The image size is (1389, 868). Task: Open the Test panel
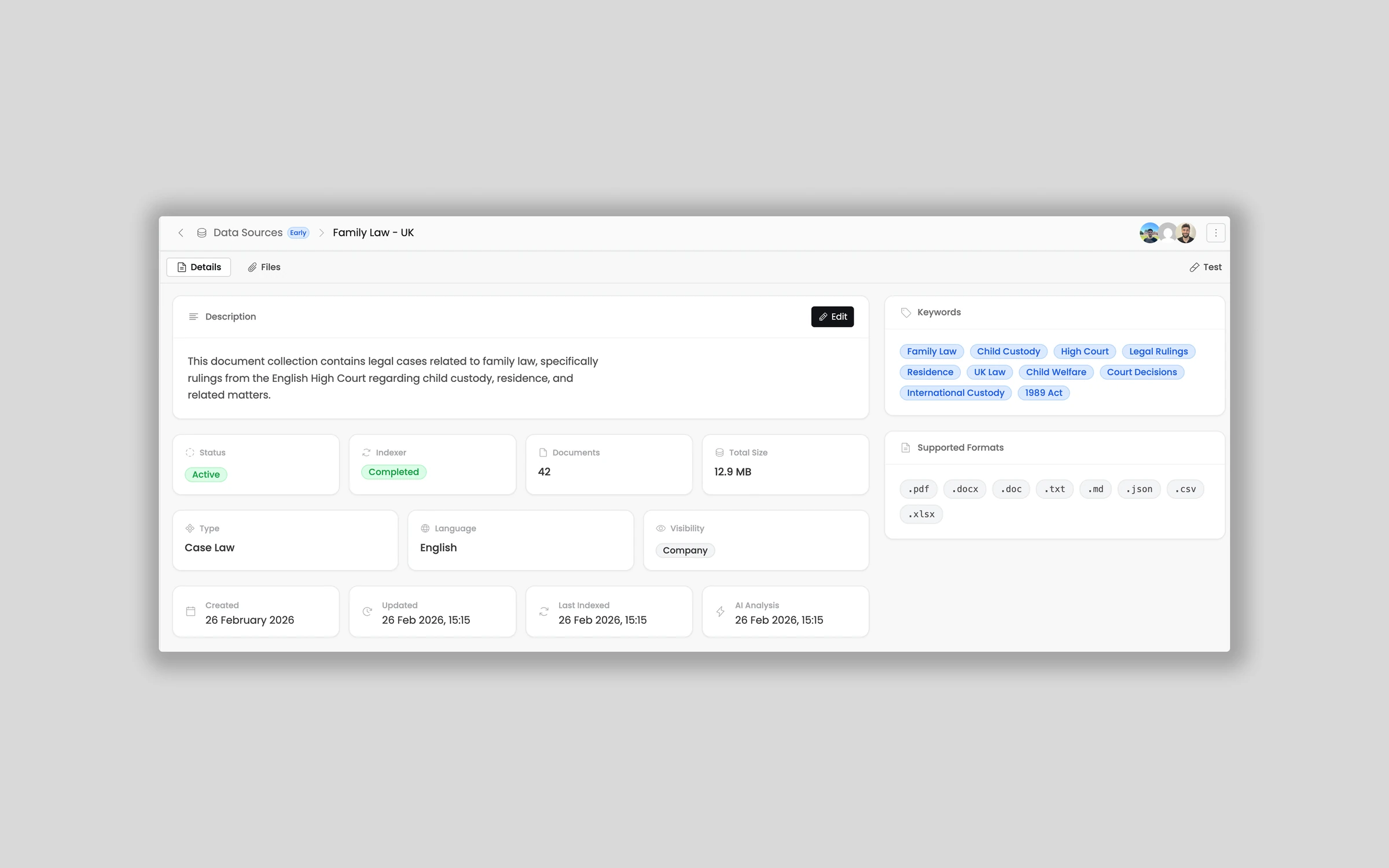[x=1206, y=267]
